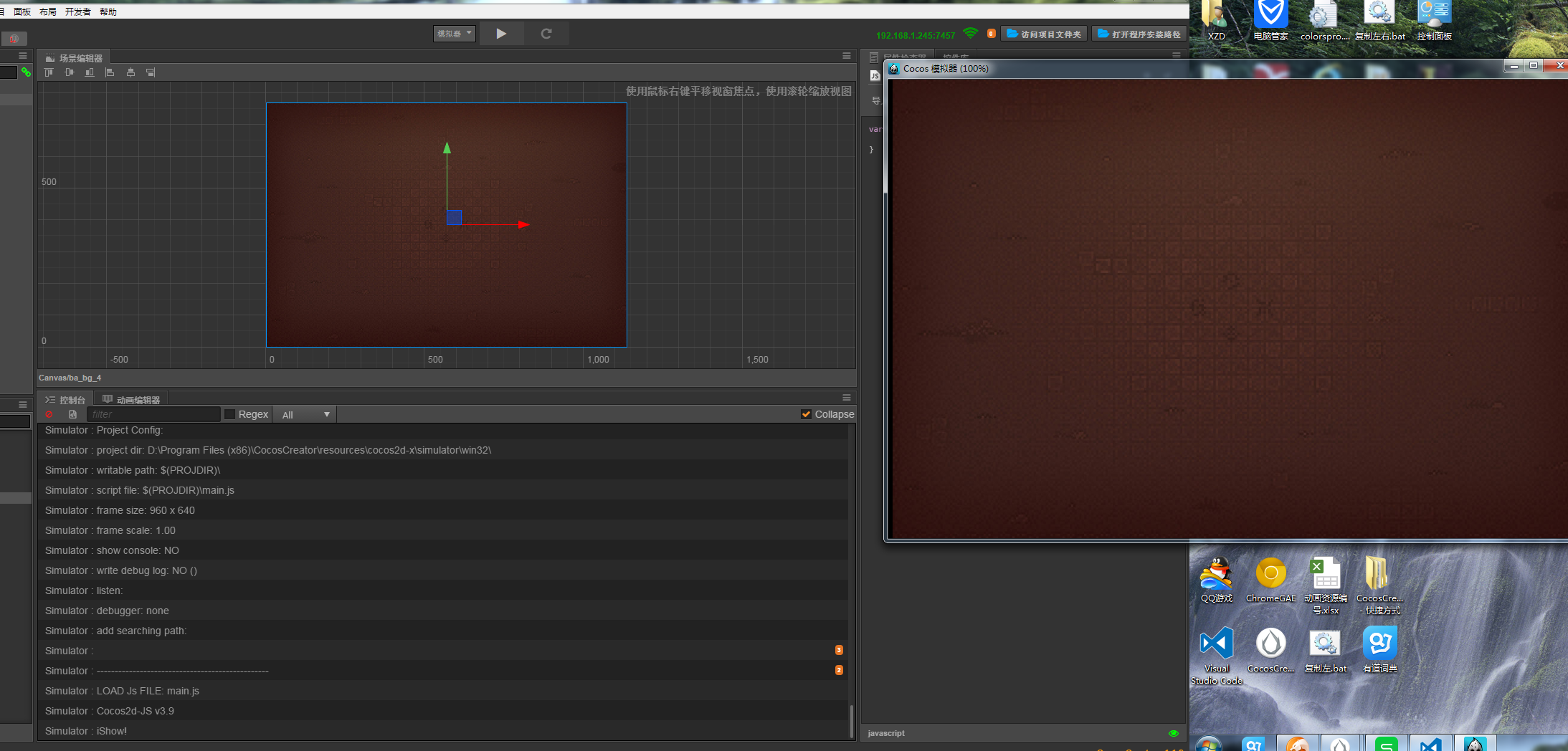Open the 开发者 menu
Image resolution: width=1568 pixels, height=751 pixels.
click(77, 11)
